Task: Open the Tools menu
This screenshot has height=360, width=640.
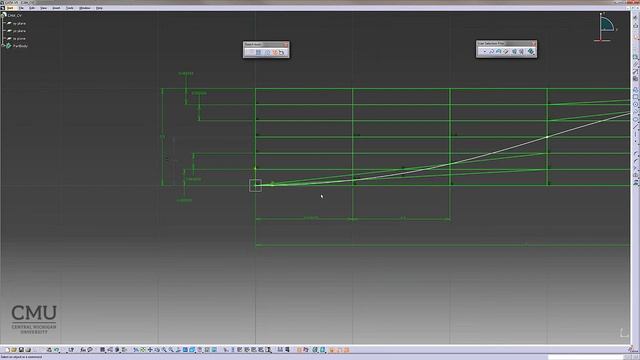Action: click(70, 8)
